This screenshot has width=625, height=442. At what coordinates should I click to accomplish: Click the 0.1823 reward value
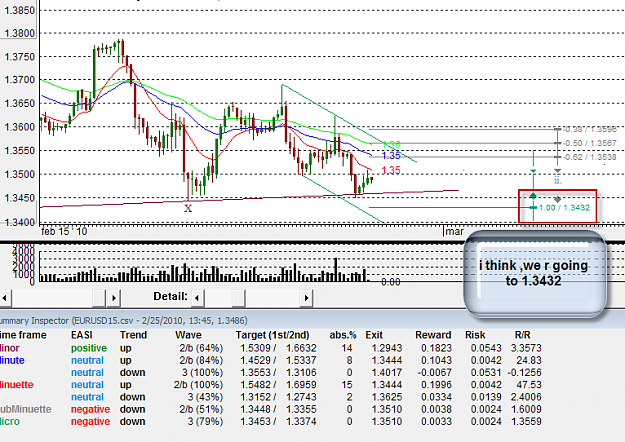(436, 348)
